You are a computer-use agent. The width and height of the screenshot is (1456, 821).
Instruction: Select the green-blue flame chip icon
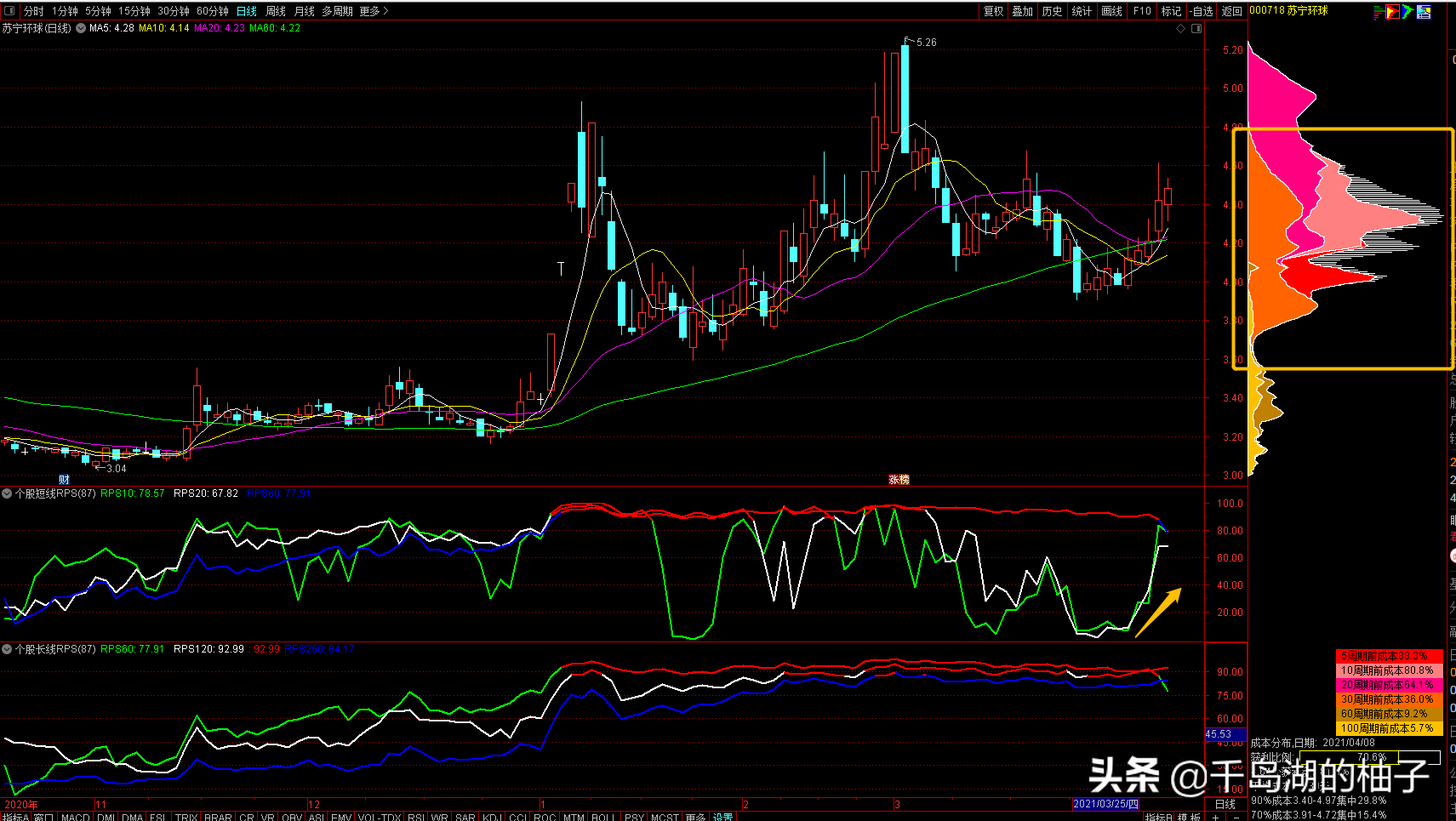coord(1407,12)
